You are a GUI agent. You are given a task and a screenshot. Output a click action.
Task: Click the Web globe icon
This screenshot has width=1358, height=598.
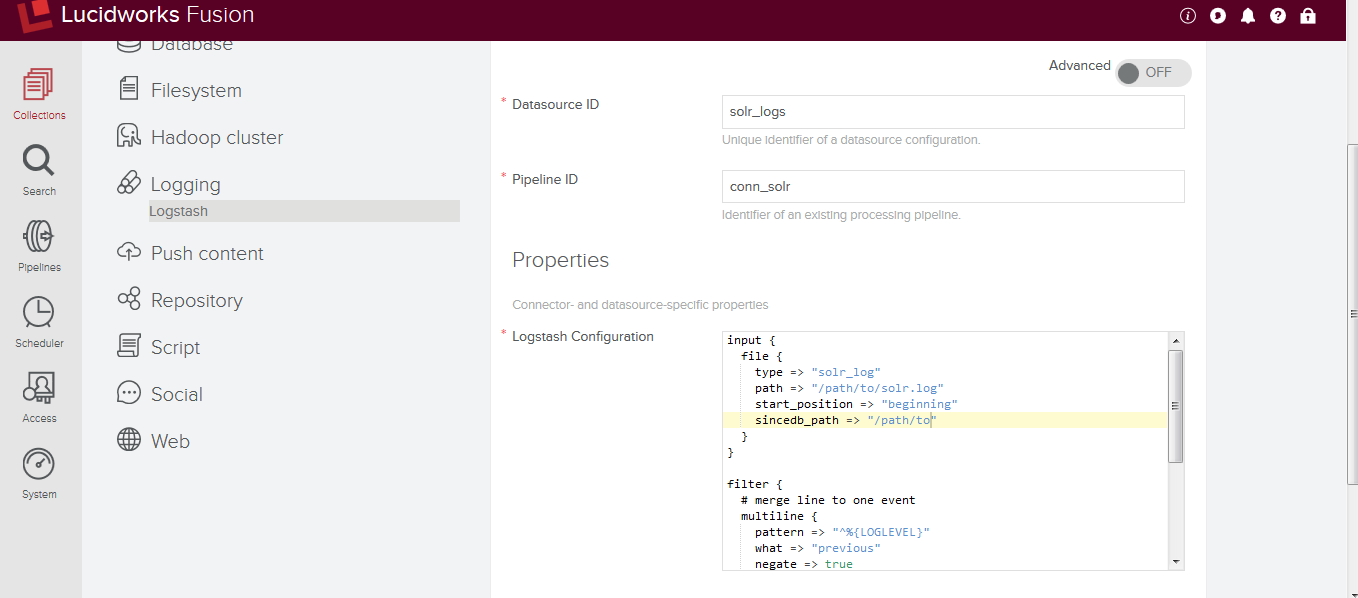[x=129, y=440]
